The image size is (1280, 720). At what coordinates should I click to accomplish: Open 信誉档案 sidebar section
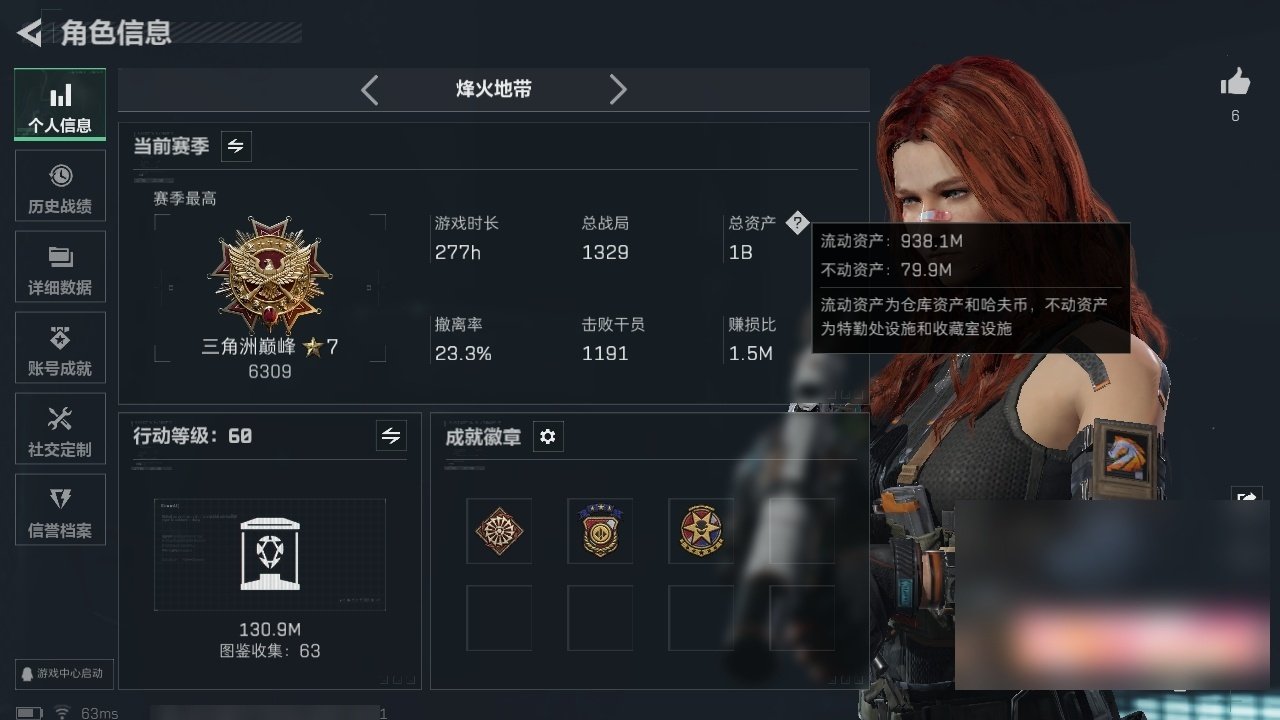[60, 511]
